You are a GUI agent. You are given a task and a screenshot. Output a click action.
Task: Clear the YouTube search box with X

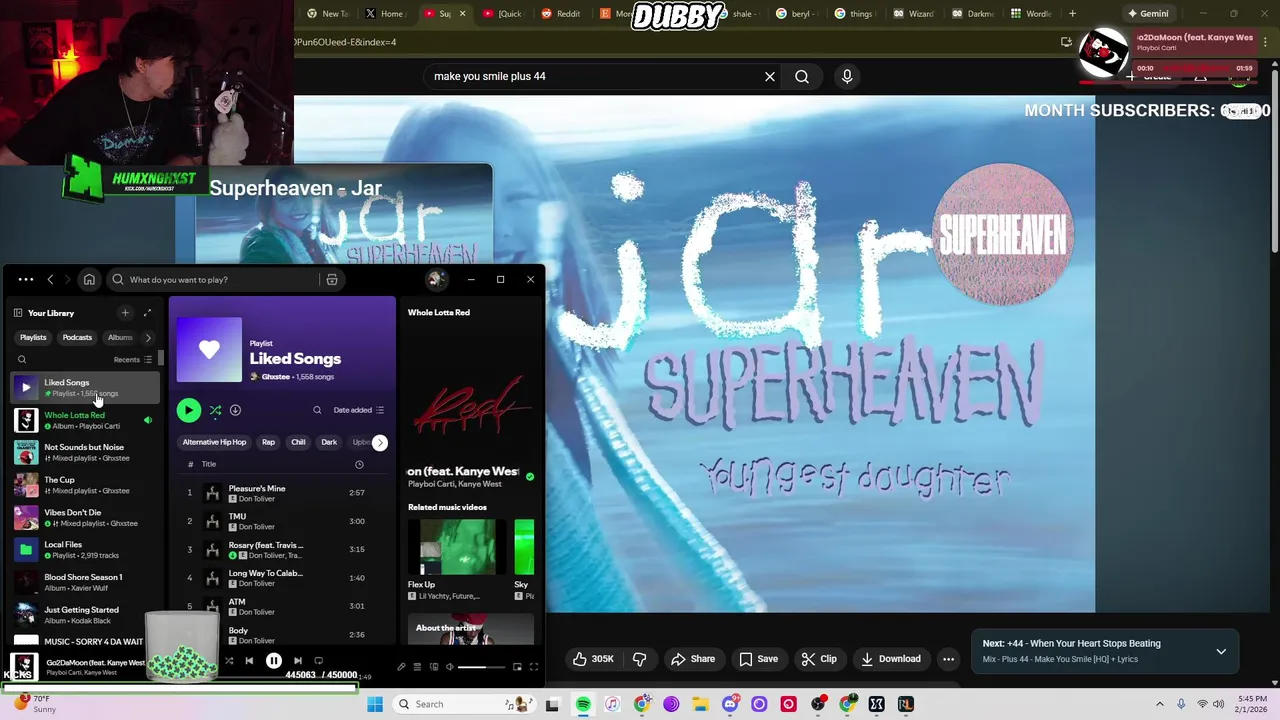point(770,76)
